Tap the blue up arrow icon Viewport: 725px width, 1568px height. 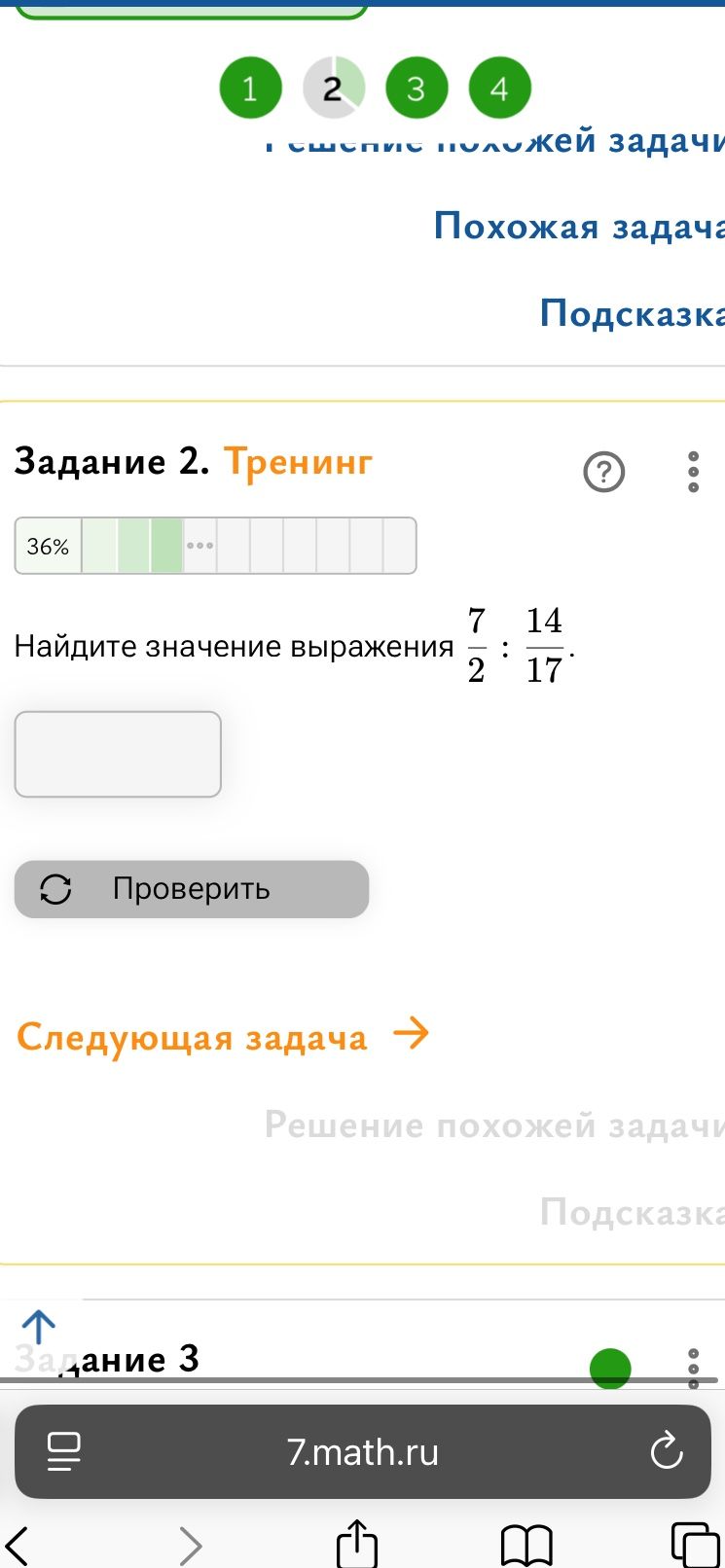(x=39, y=1328)
